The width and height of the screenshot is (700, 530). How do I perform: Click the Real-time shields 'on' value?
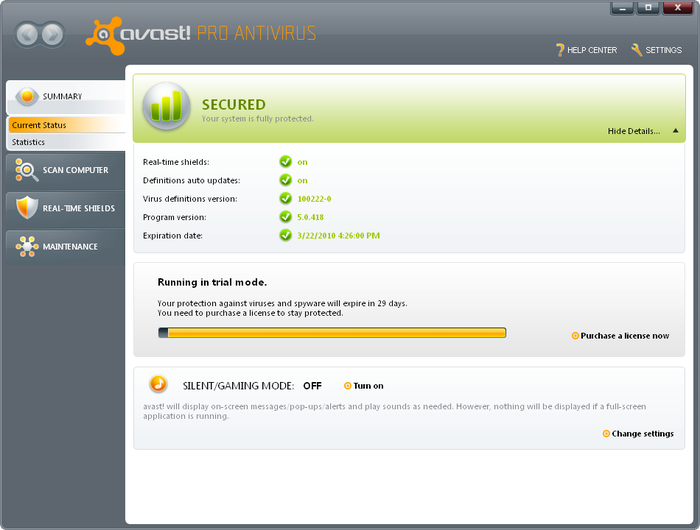[x=302, y=162]
